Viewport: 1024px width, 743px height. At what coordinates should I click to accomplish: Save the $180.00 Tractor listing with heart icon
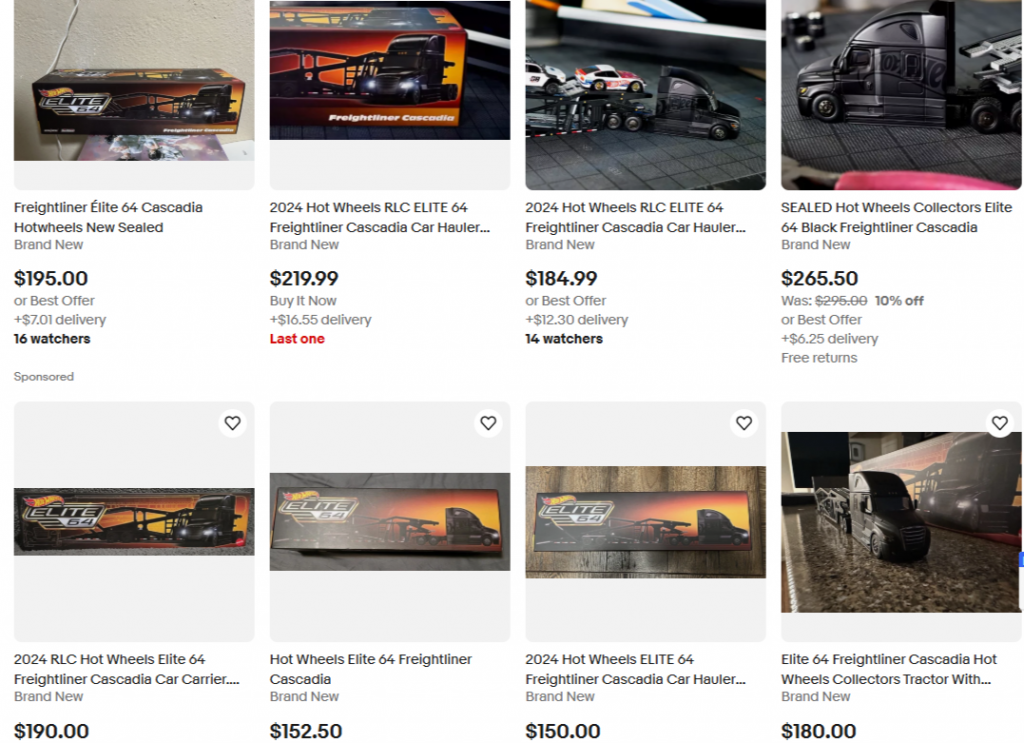pos(999,423)
